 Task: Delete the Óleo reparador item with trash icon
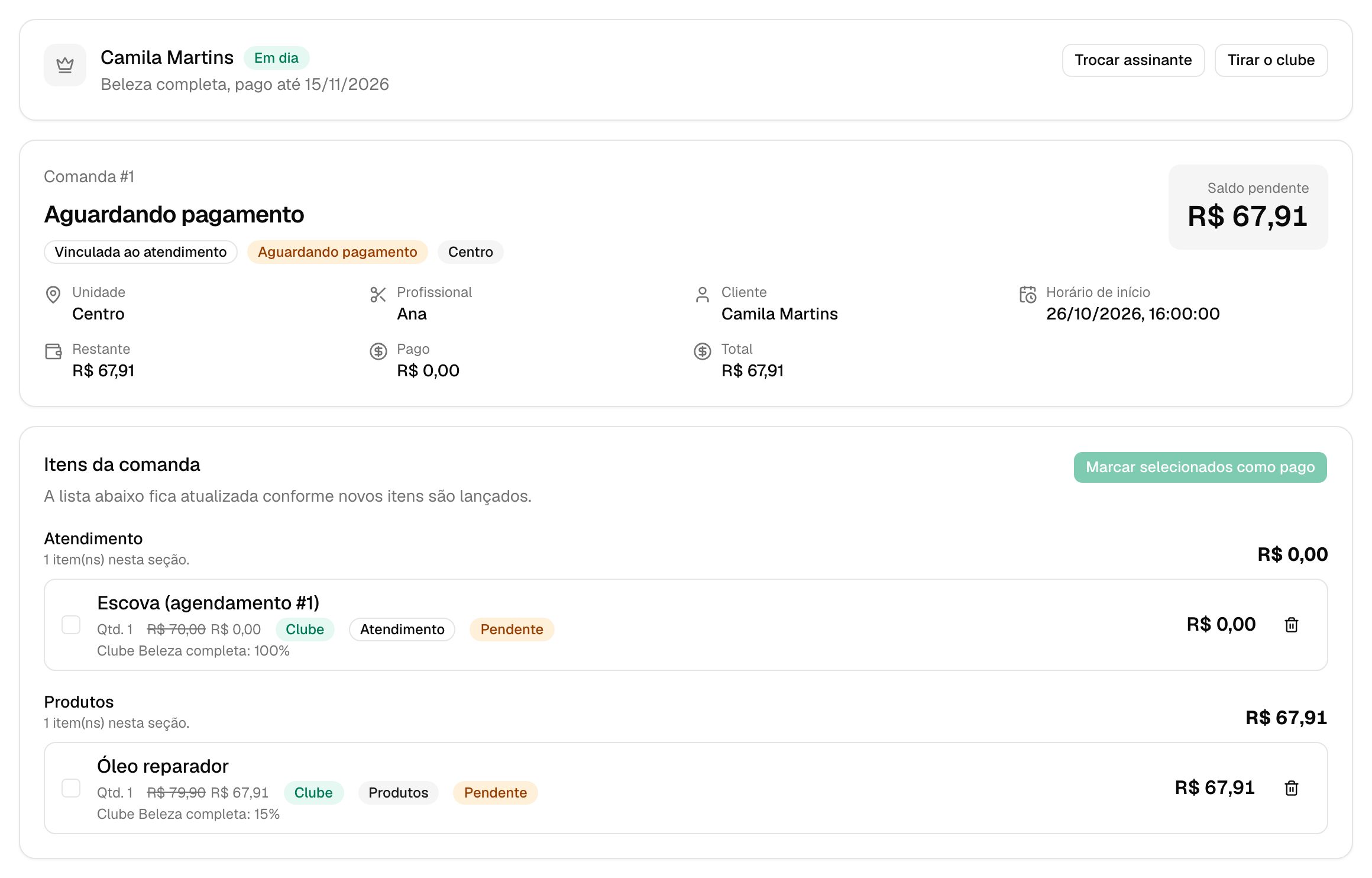coord(1292,788)
